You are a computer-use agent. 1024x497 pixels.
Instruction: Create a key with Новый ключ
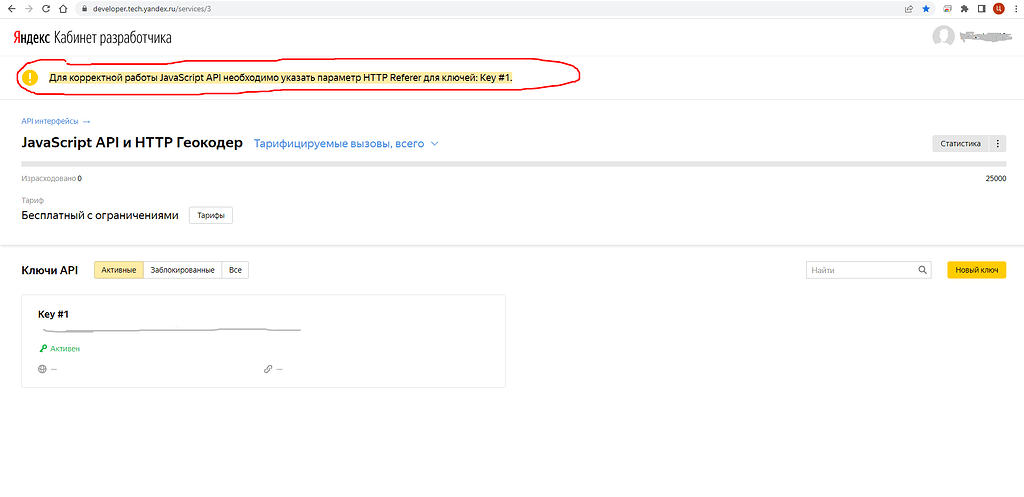coord(976,270)
